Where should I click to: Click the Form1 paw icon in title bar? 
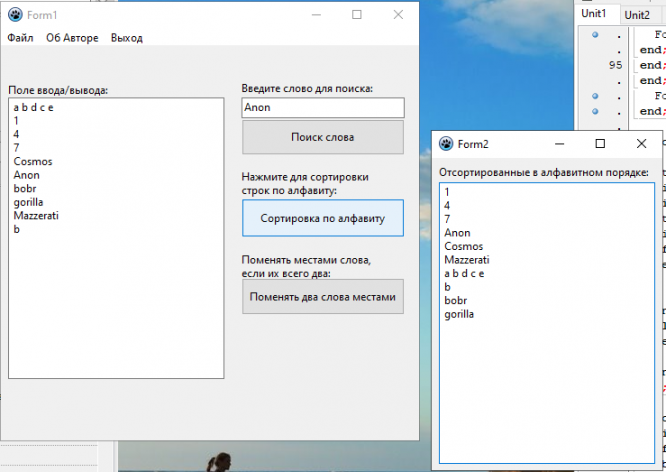(x=14, y=15)
